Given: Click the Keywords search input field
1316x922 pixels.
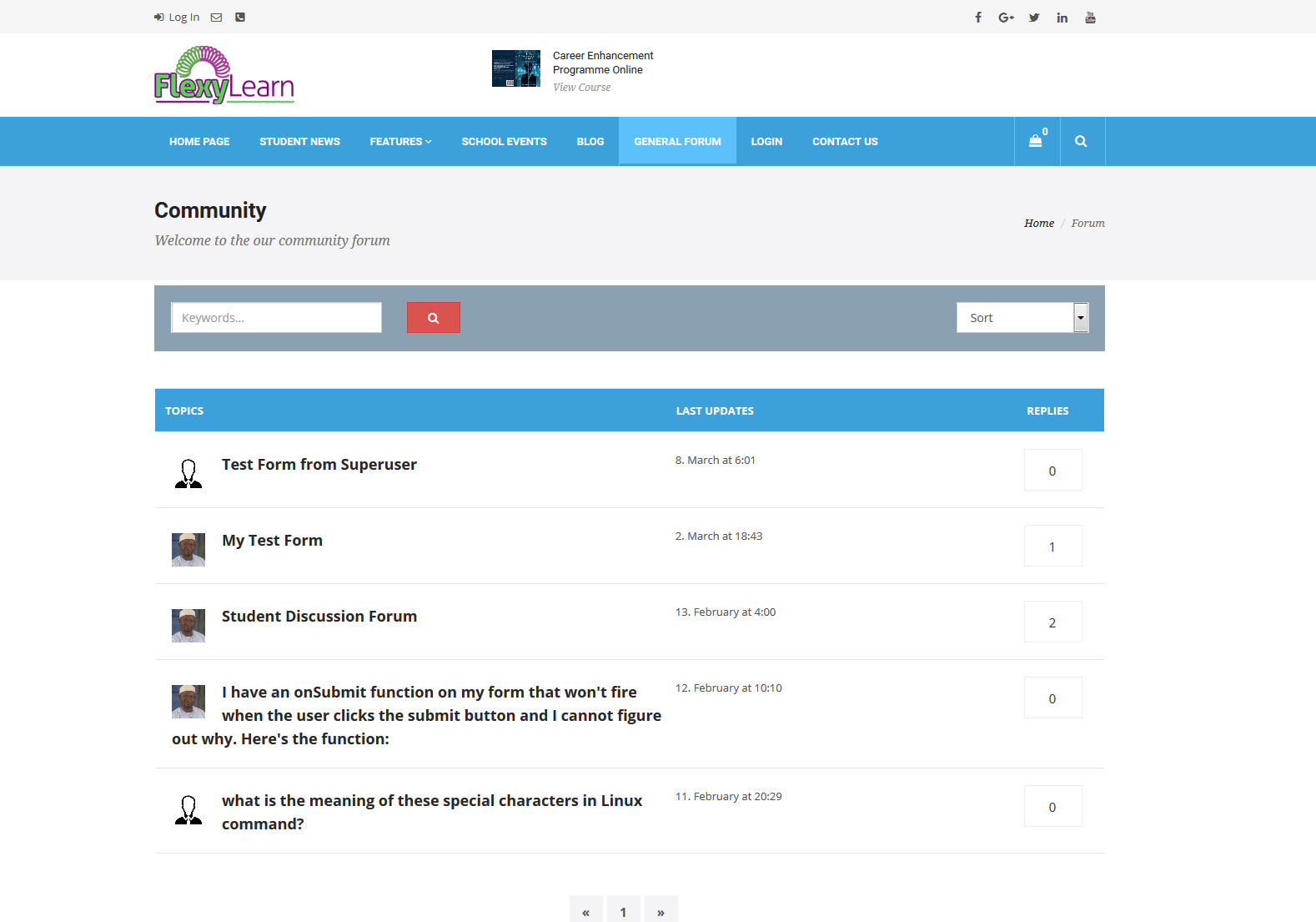Looking at the screenshot, I should 276,318.
